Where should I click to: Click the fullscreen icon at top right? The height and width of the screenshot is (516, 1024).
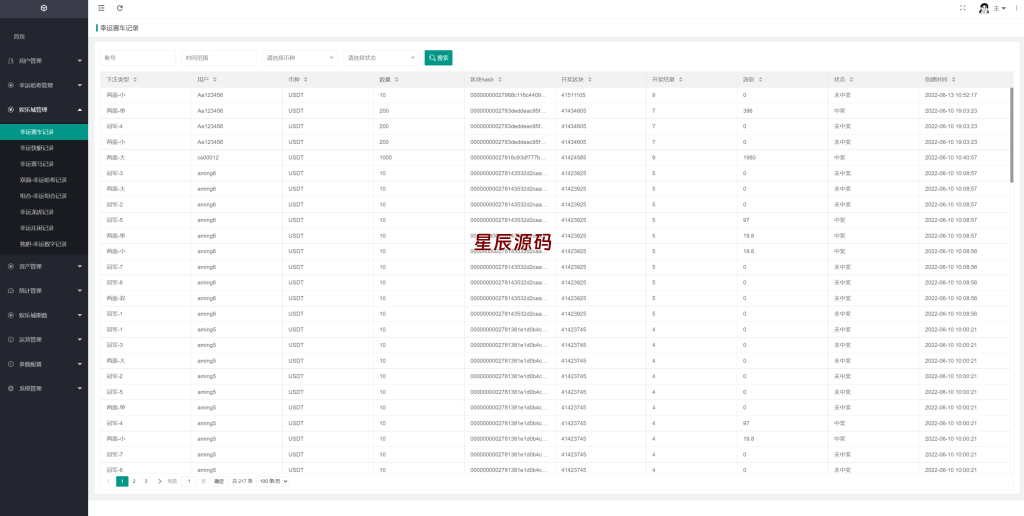click(x=963, y=8)
